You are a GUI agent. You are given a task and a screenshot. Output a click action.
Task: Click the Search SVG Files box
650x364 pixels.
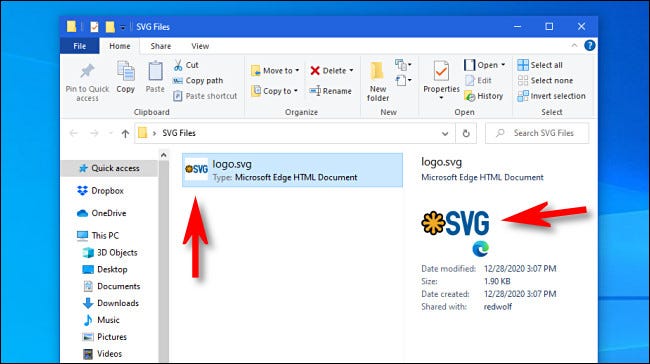point(537,133)
